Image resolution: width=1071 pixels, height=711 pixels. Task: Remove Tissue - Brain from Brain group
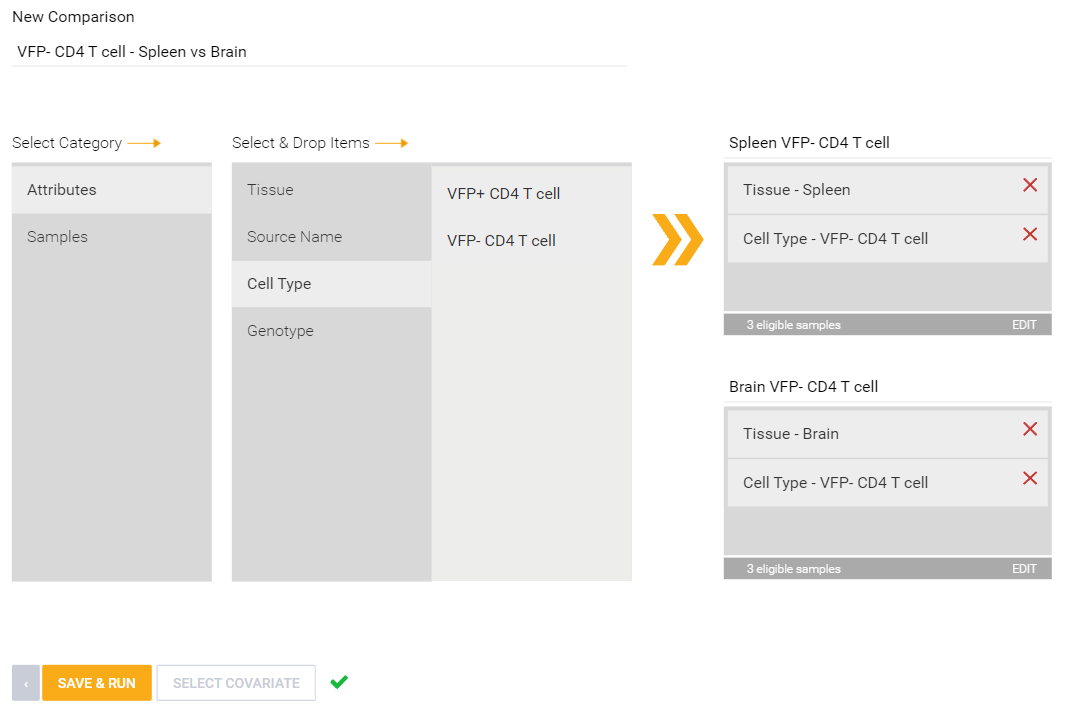1029,429
